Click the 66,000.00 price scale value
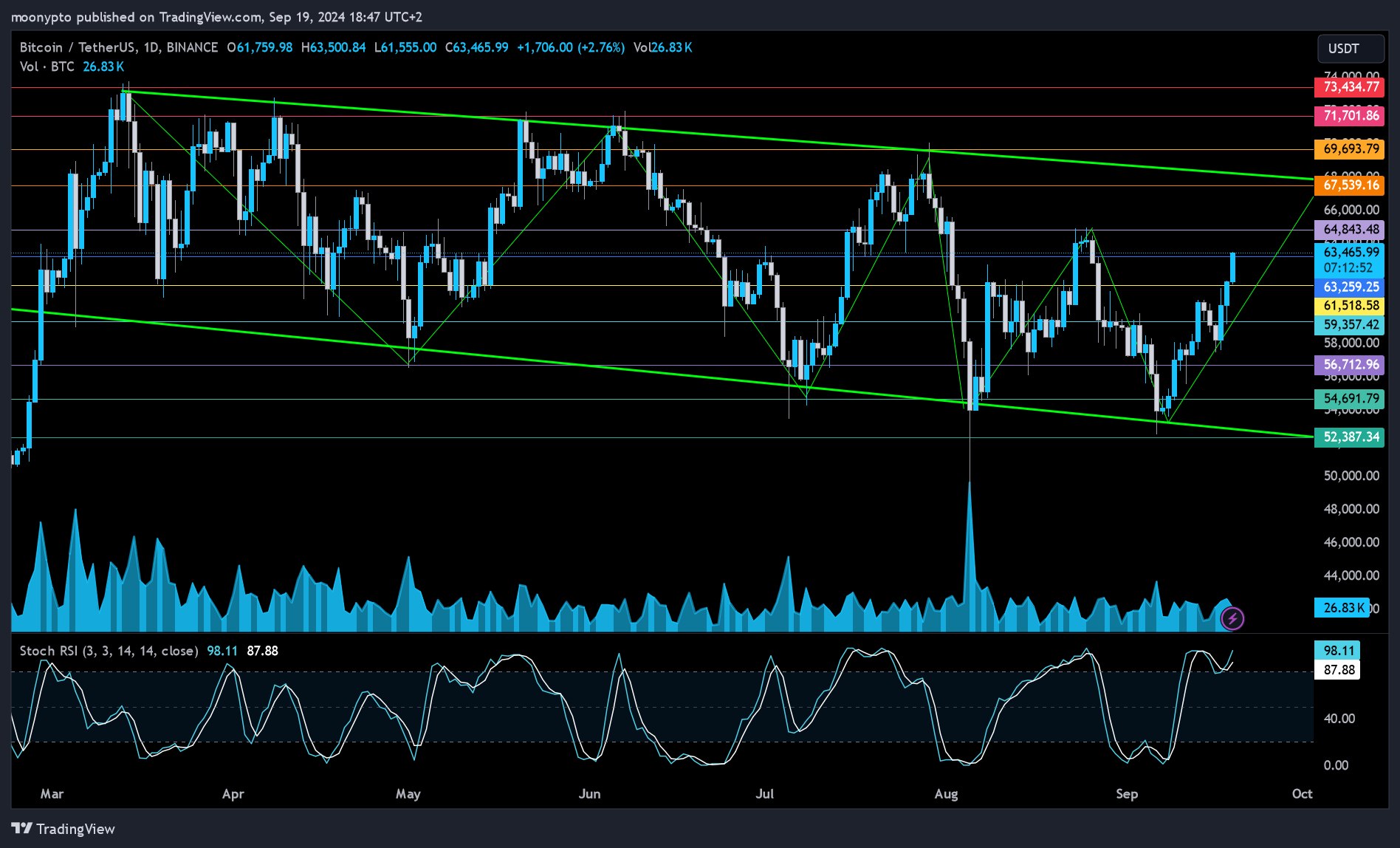This screenshot has width=1400, height=848. pyautogui.click(x=1351, y=210)
